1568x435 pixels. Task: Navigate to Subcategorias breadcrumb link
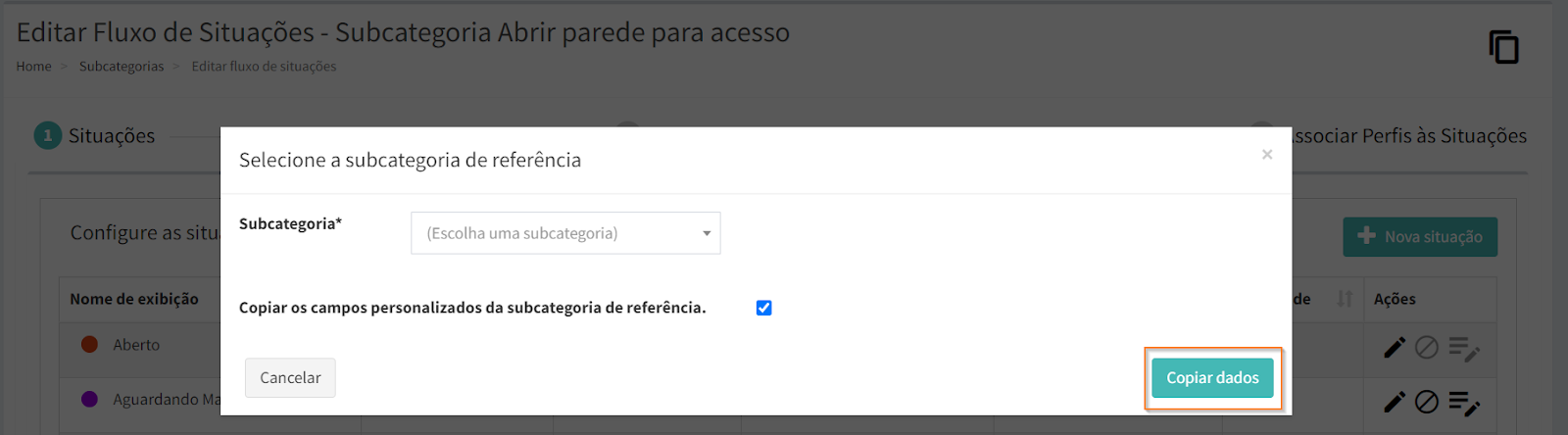coord(122,67)
